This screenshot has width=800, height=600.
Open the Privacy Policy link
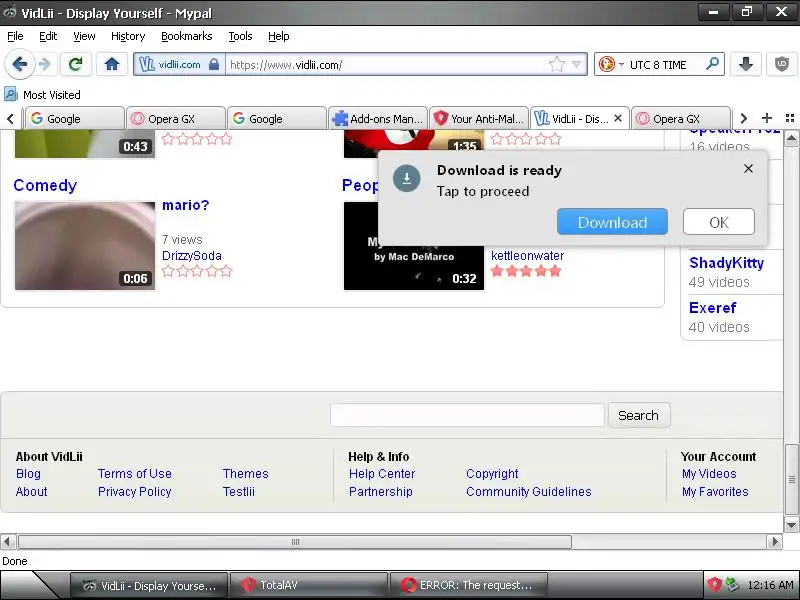click(135, 491)
